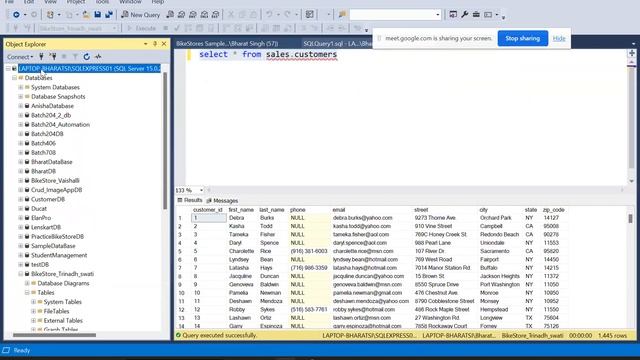Click the Save icon in toolbar
Viewport: 640px width, 360px height.
98,15
